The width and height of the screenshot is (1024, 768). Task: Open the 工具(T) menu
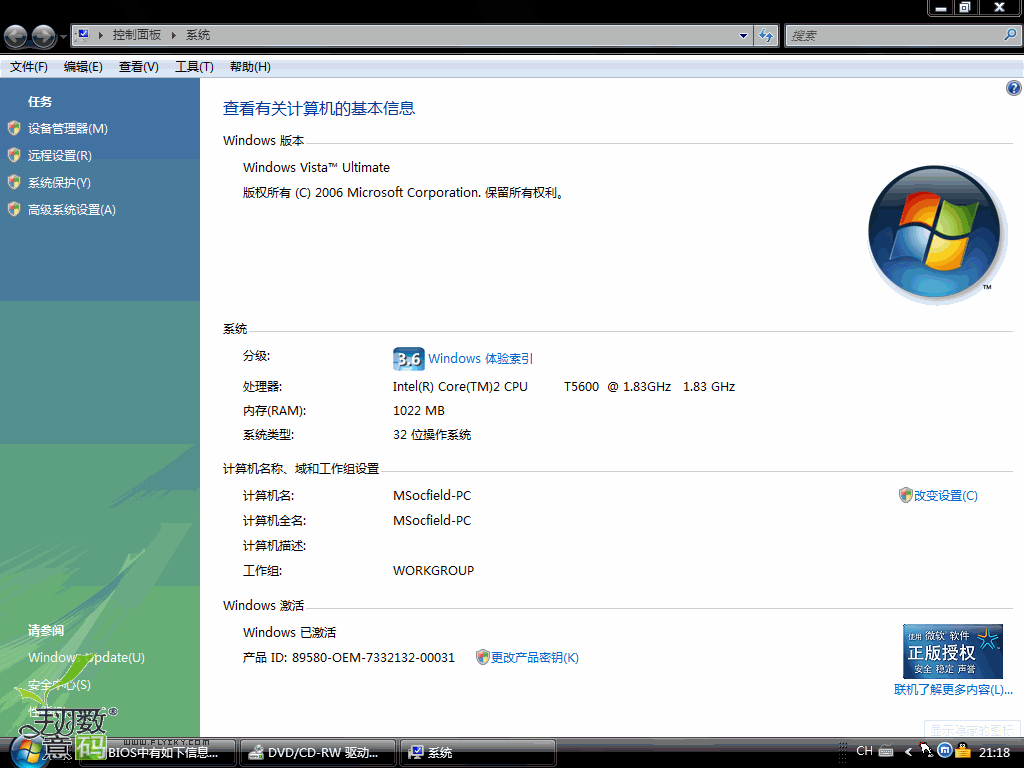194,67
